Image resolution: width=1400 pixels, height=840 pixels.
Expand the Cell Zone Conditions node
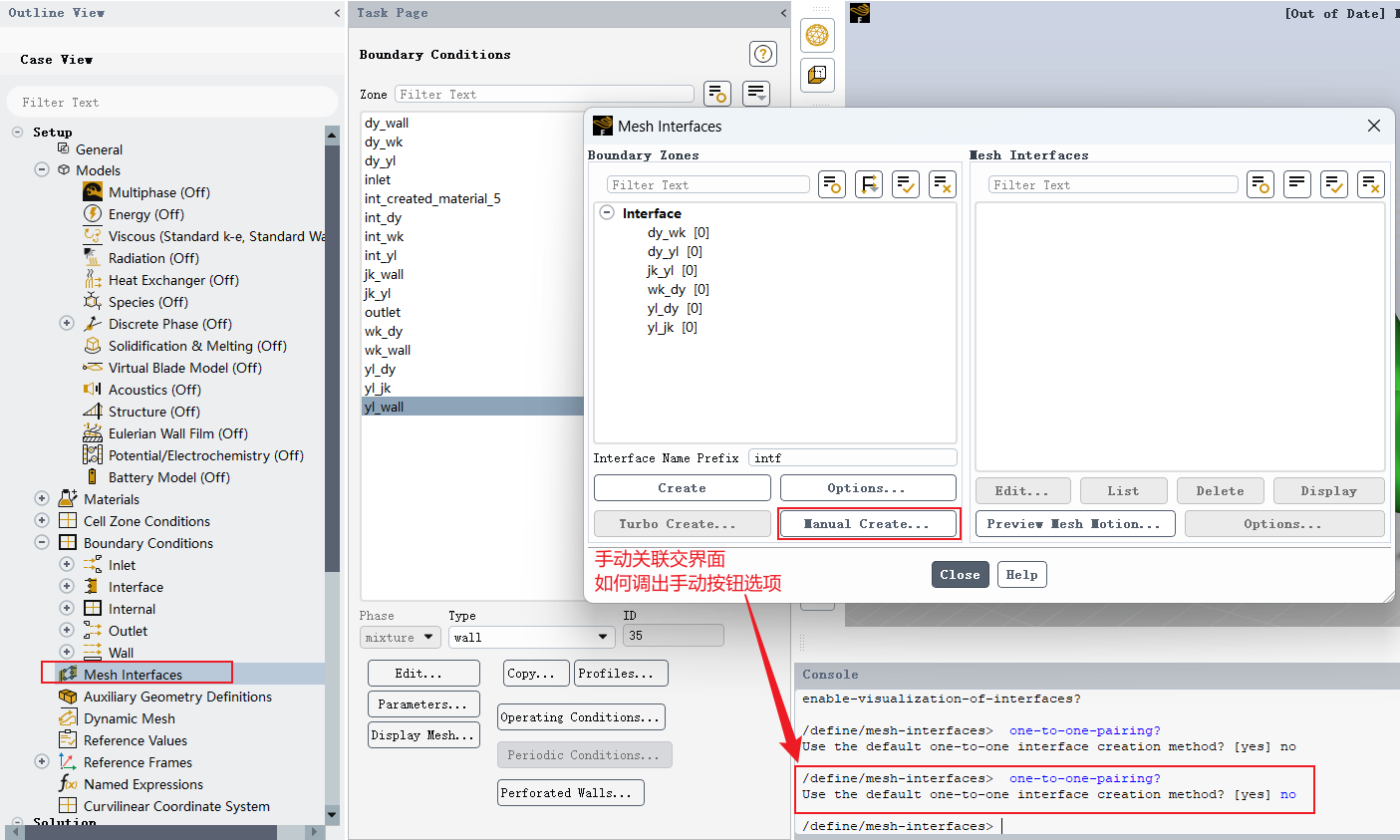pos(42,521)
